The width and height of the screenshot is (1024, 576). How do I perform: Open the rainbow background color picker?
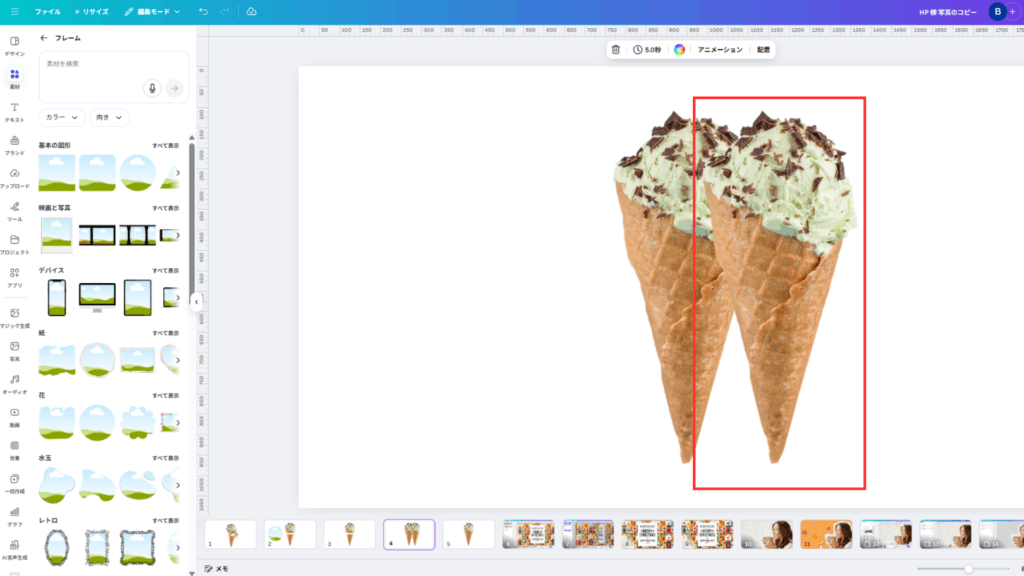(x=679, y=49)
